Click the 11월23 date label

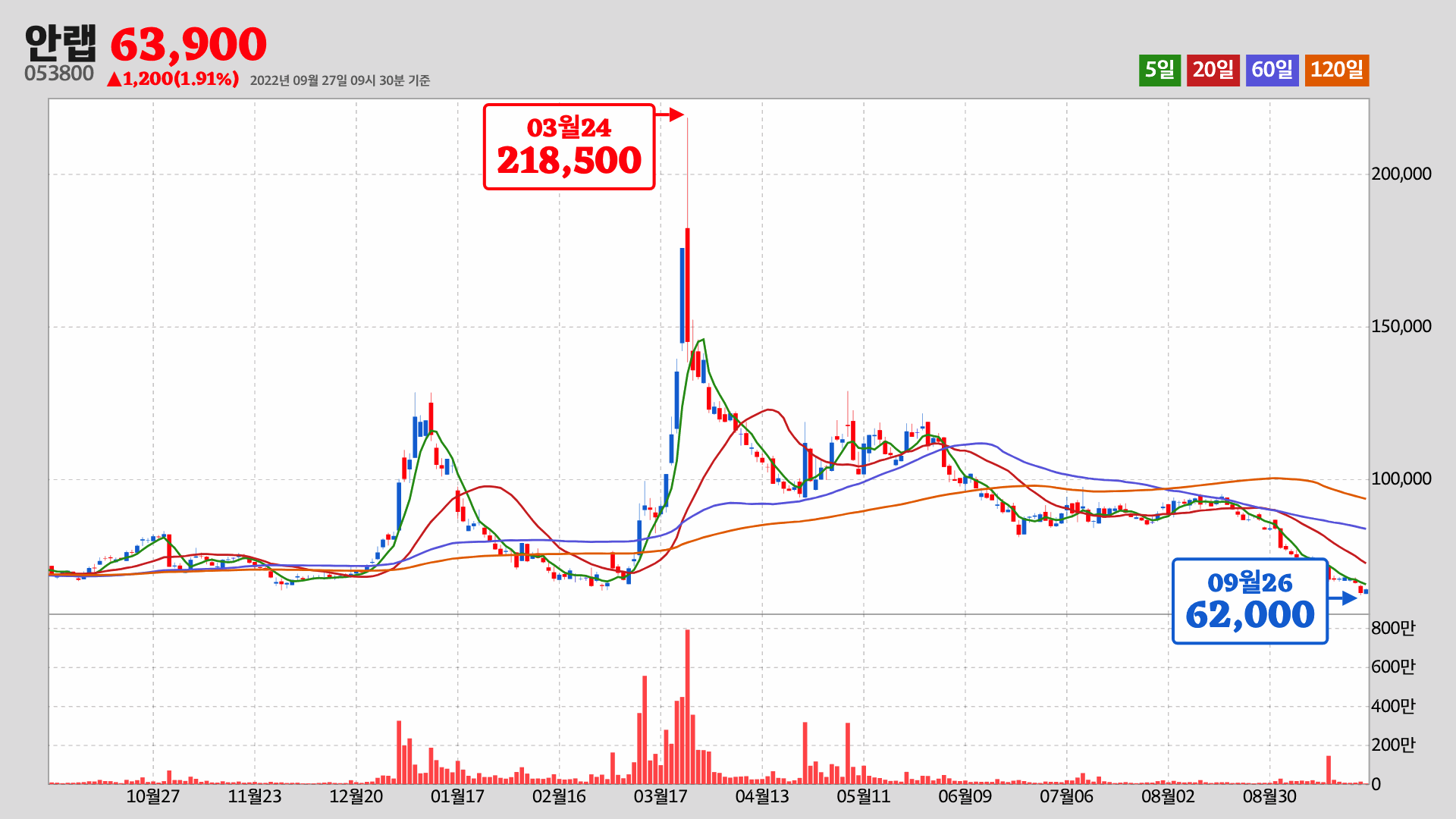[x=255, y=796]
